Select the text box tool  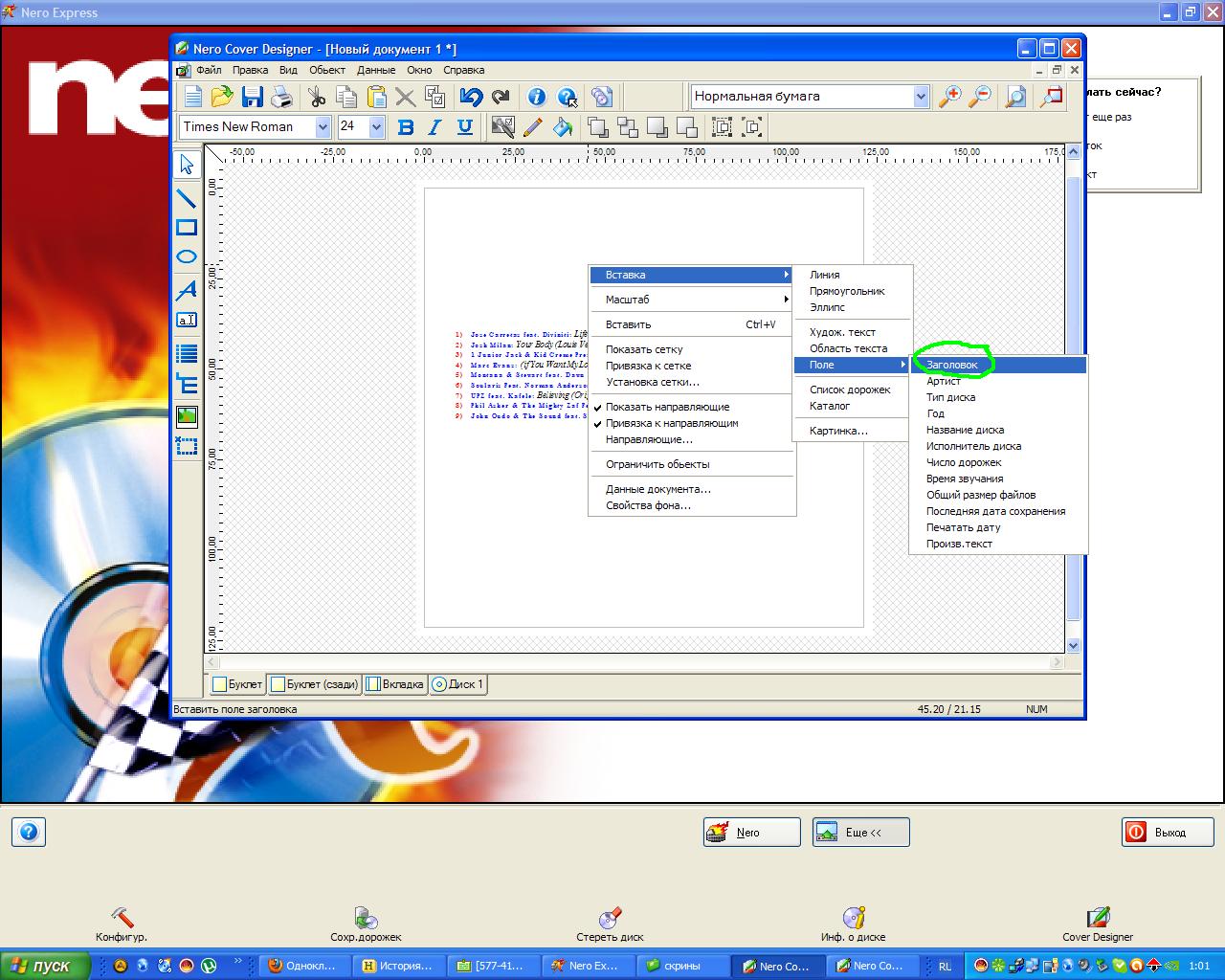click(x=187, y=320)
